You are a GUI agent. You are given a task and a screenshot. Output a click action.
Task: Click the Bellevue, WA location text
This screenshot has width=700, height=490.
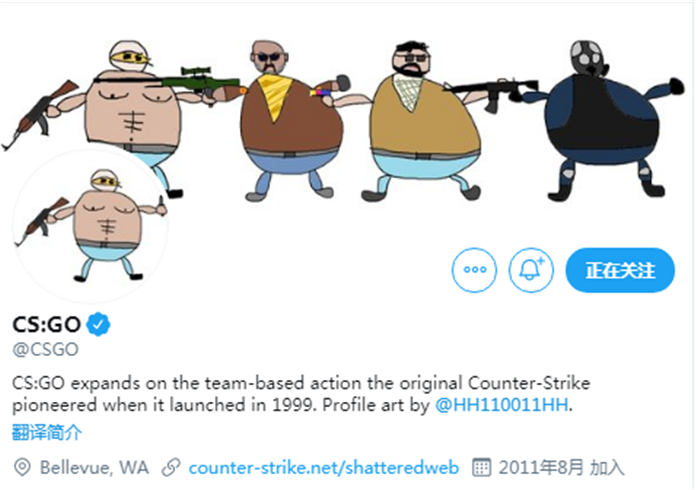coord(94,468)
